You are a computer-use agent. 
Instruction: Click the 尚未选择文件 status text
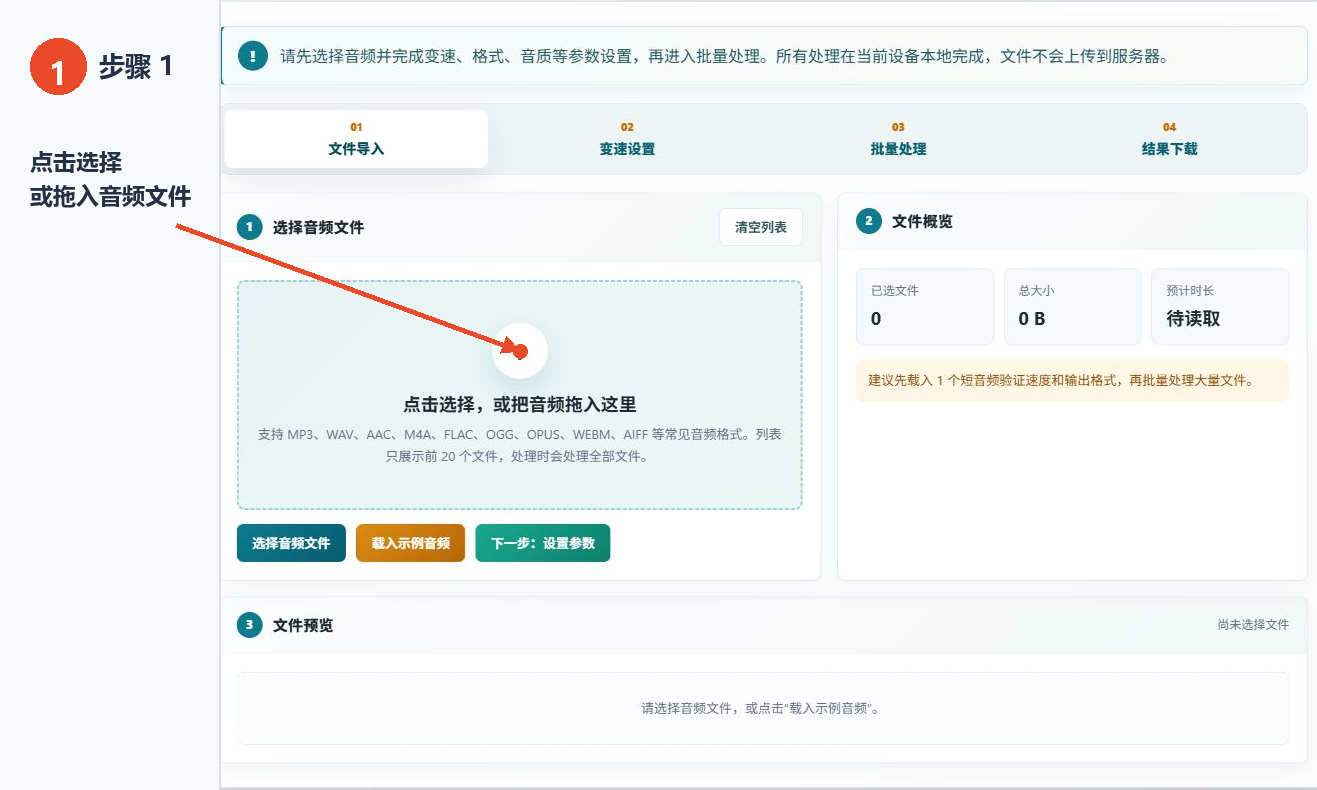[1253, 624]
